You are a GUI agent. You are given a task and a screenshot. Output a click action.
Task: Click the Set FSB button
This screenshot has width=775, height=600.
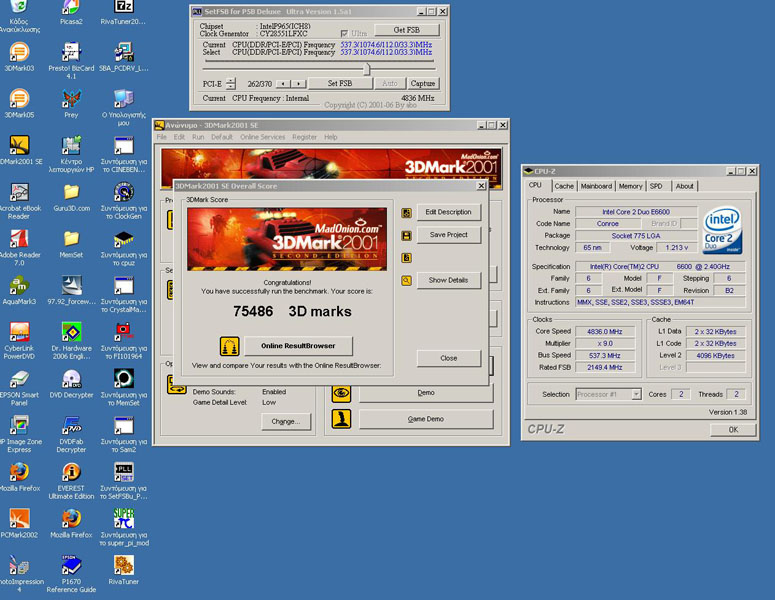tap(340, 84)
